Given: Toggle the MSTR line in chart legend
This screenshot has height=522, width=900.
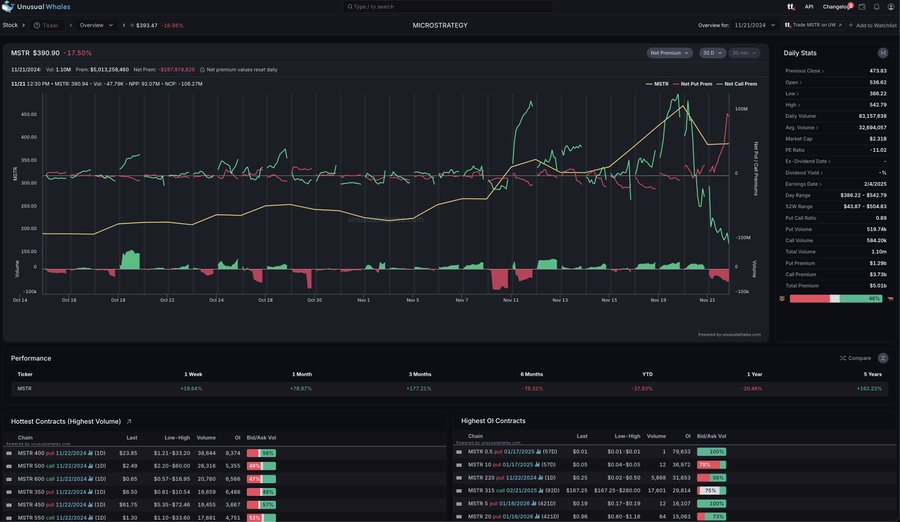Looking at the screenshot, I should tap(657, 84).
